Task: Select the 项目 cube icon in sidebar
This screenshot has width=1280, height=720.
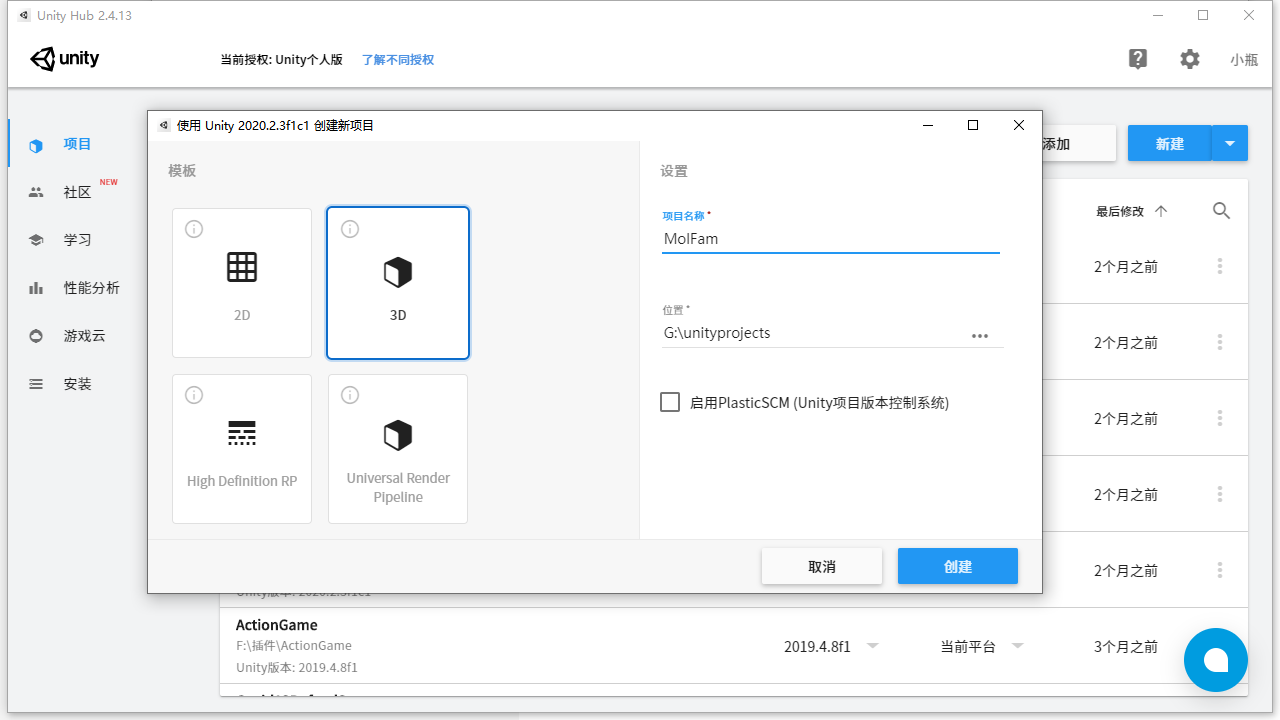Action: click(x=36, y=145)
